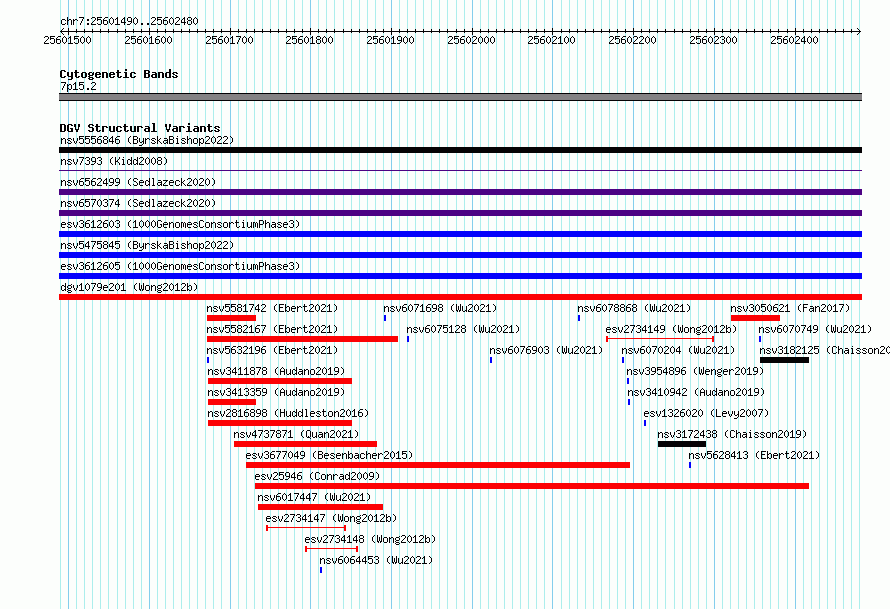This screenshot has width=890, height=609.
Task: Open nsv6570374 (Sedlazeck2020) variant label
Action: (x=138, y=203)
